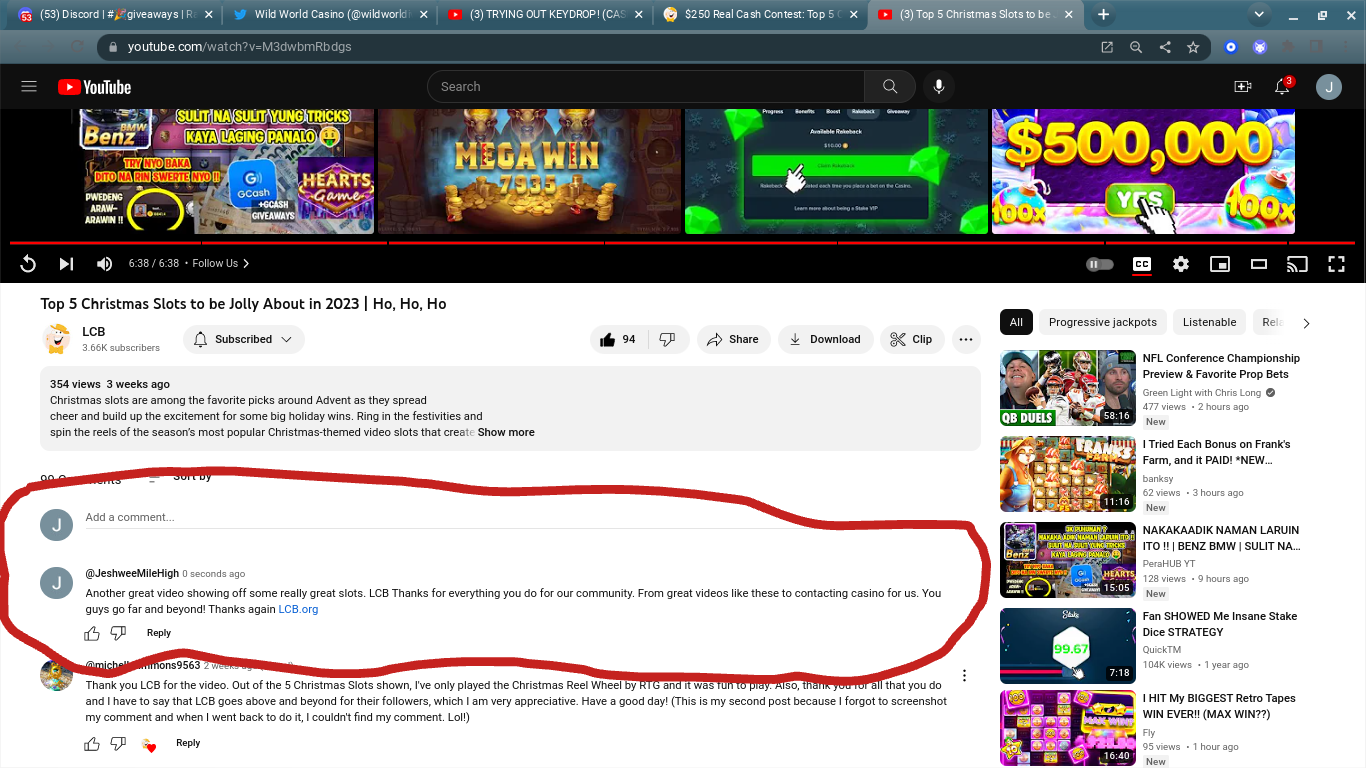Viewport: 1366px width, 768px height.
Task: Open the player settings gear
Action: click(x=1181, y=264)
